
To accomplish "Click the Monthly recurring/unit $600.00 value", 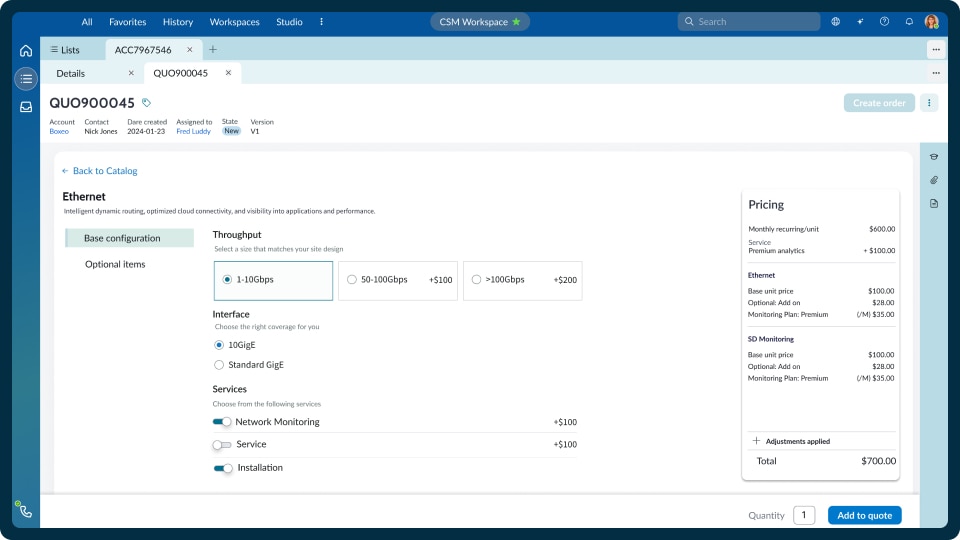I will click(882, 229).
